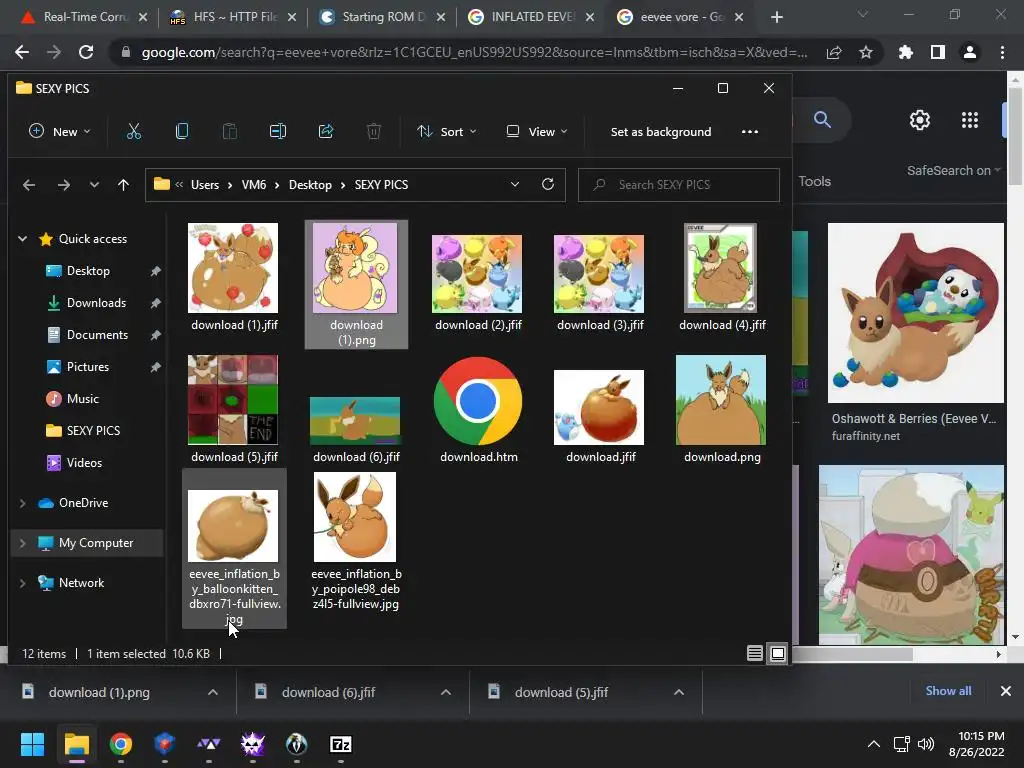Open options for download (6).jfif download
Viewport: 1024px width, 768px height.
click(x=446, y=692)
